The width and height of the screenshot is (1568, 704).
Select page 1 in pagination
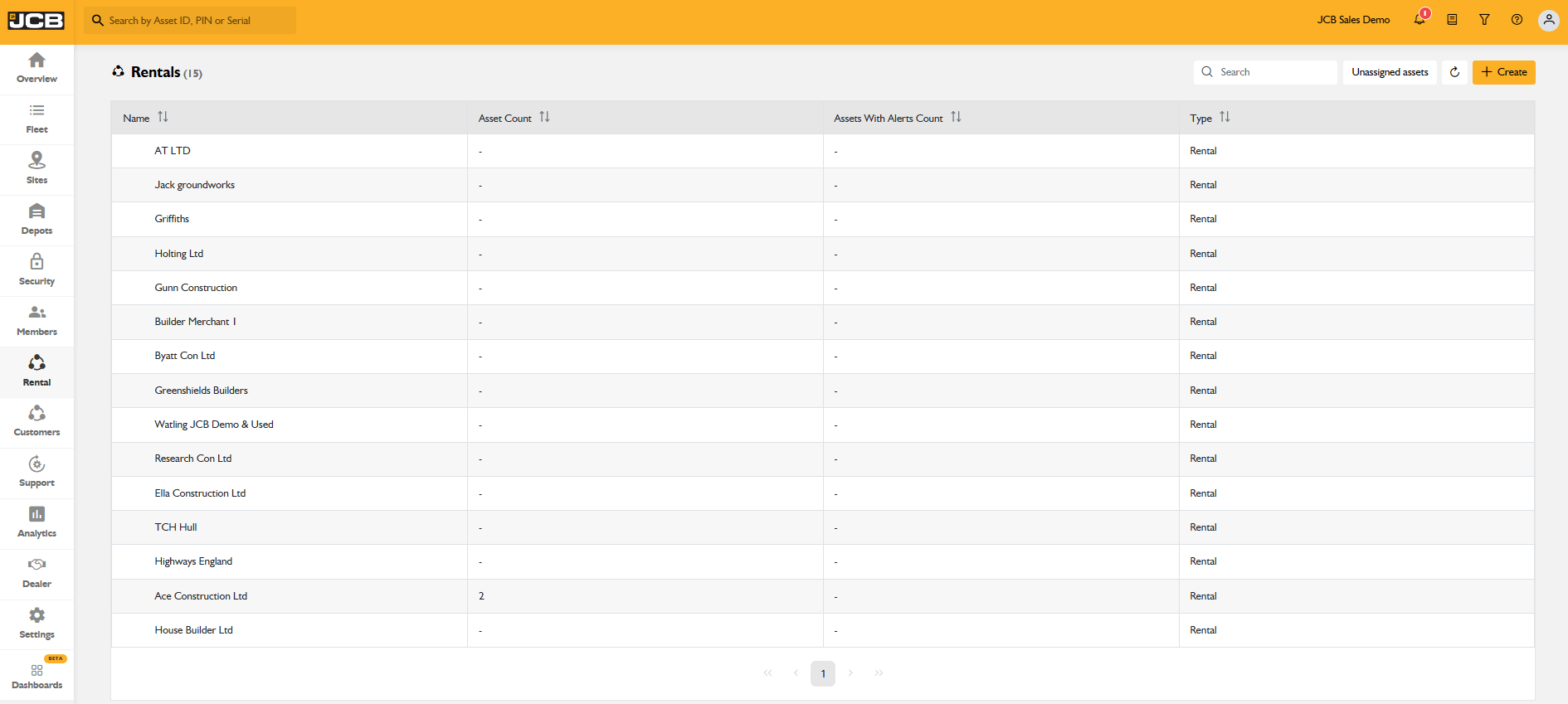[823, 673]
